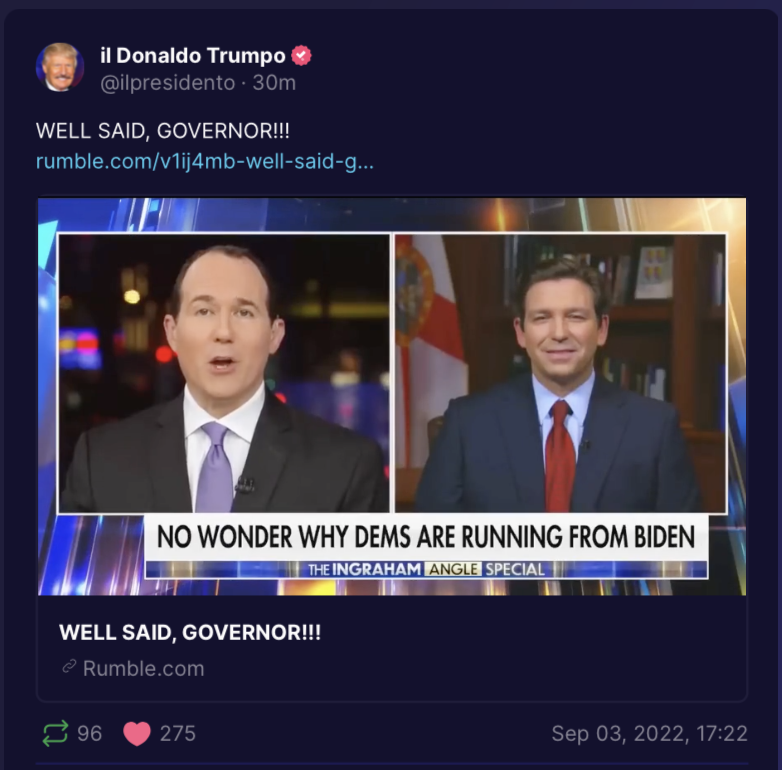Click the 30m relative timestamp
Viewport: 782px width, 770px height.
click(x=274, y=83)
